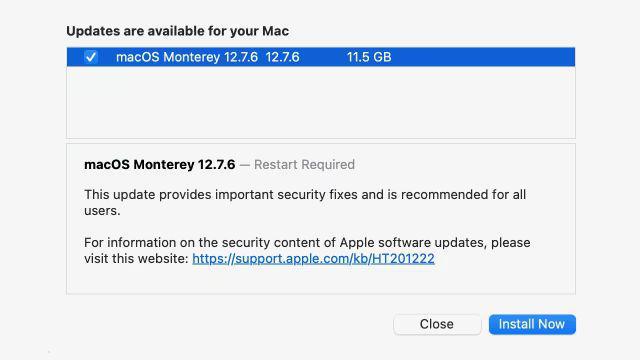Uncheck the macOS Monterey 12.7.6 update checkbox
The height and width of the screenshot is (360, 640).
click(91, 57)
